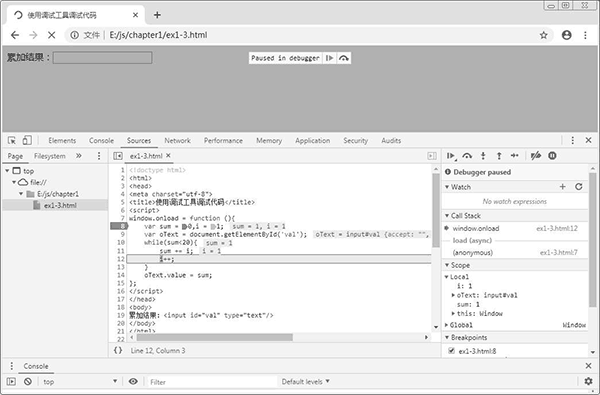Resume script in the page overlay
The height and width of the screenshot is (395, 600).
[329, 58]
